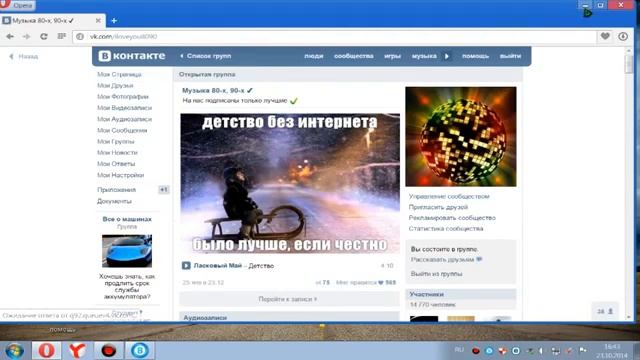Click Назад on the left edge

point(24,56)
